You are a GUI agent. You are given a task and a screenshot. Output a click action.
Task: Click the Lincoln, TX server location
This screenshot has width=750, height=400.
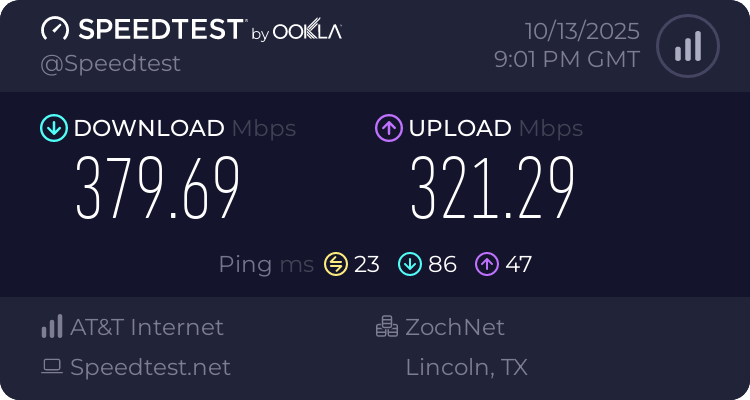pyautogui.click(x=466, y=367)
